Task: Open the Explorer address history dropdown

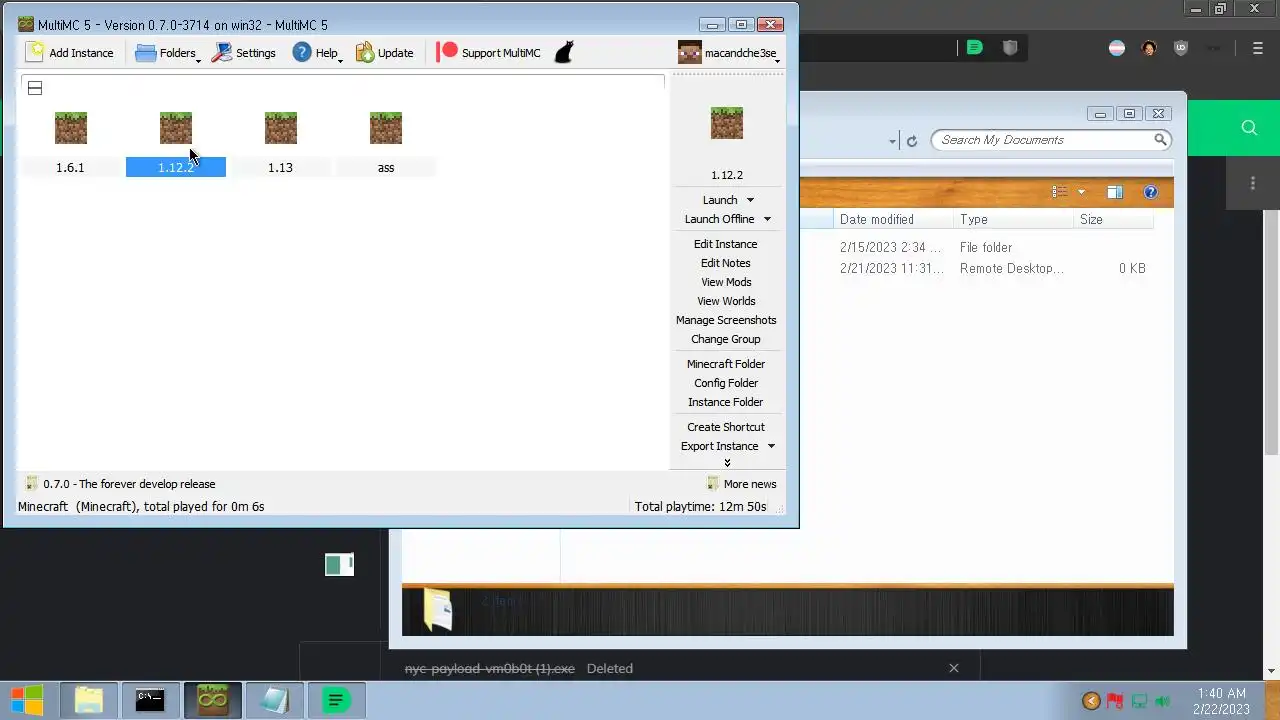Action: [892, 141]
